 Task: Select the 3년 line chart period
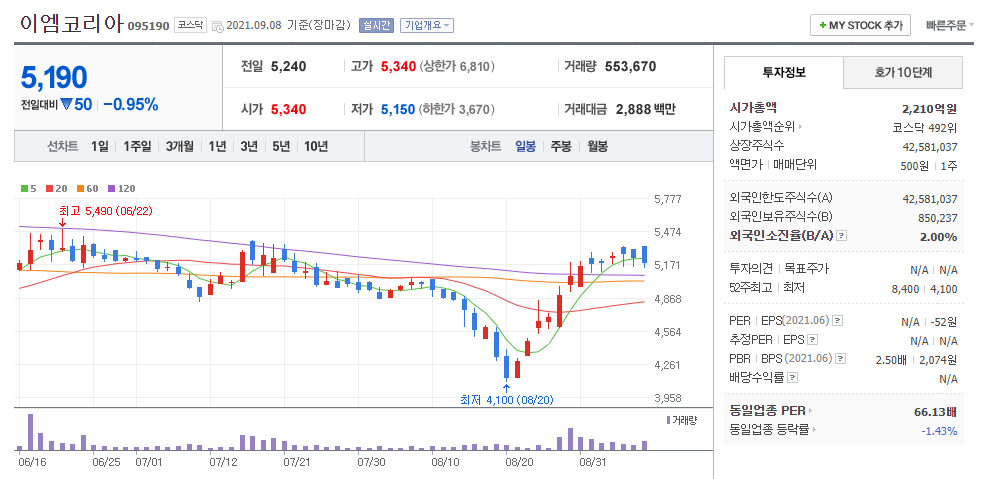click(x=249, y=146)
